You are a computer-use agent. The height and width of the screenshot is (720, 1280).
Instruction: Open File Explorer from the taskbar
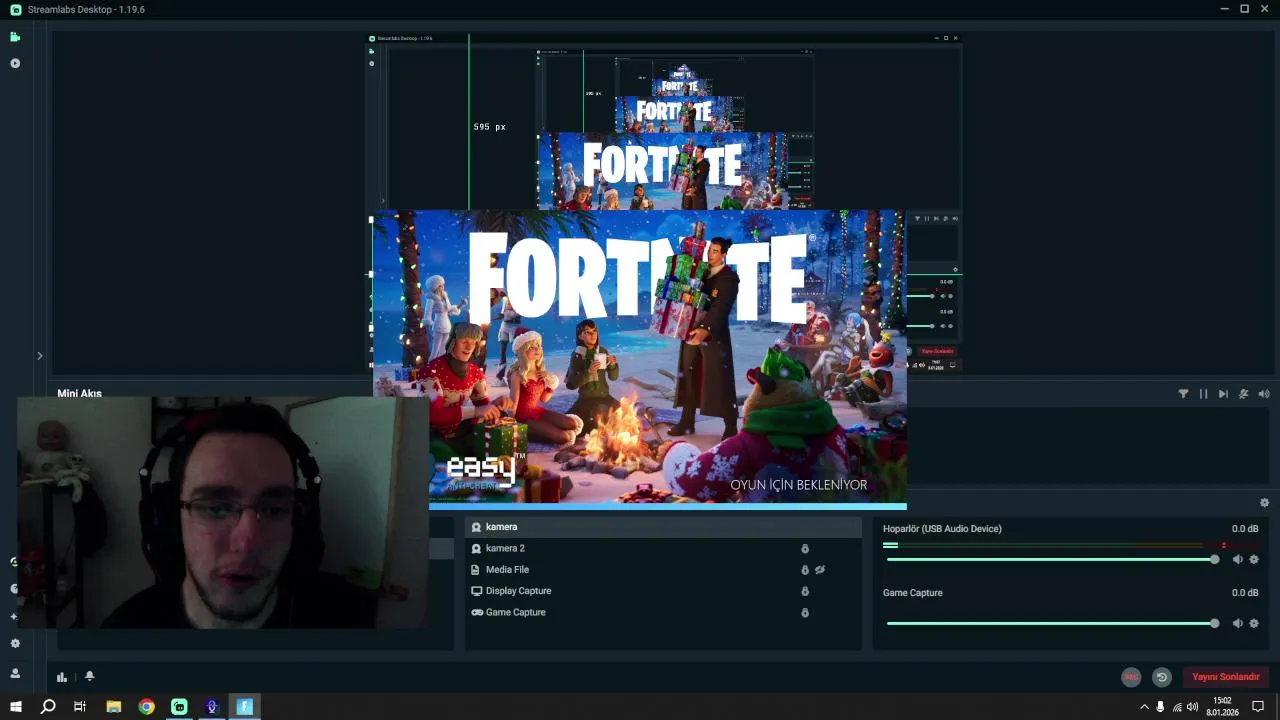[x=114, y=707]
